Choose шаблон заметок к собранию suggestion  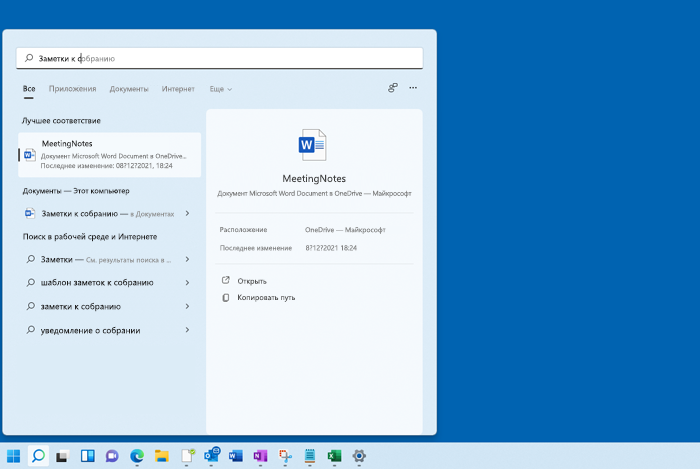109,282
